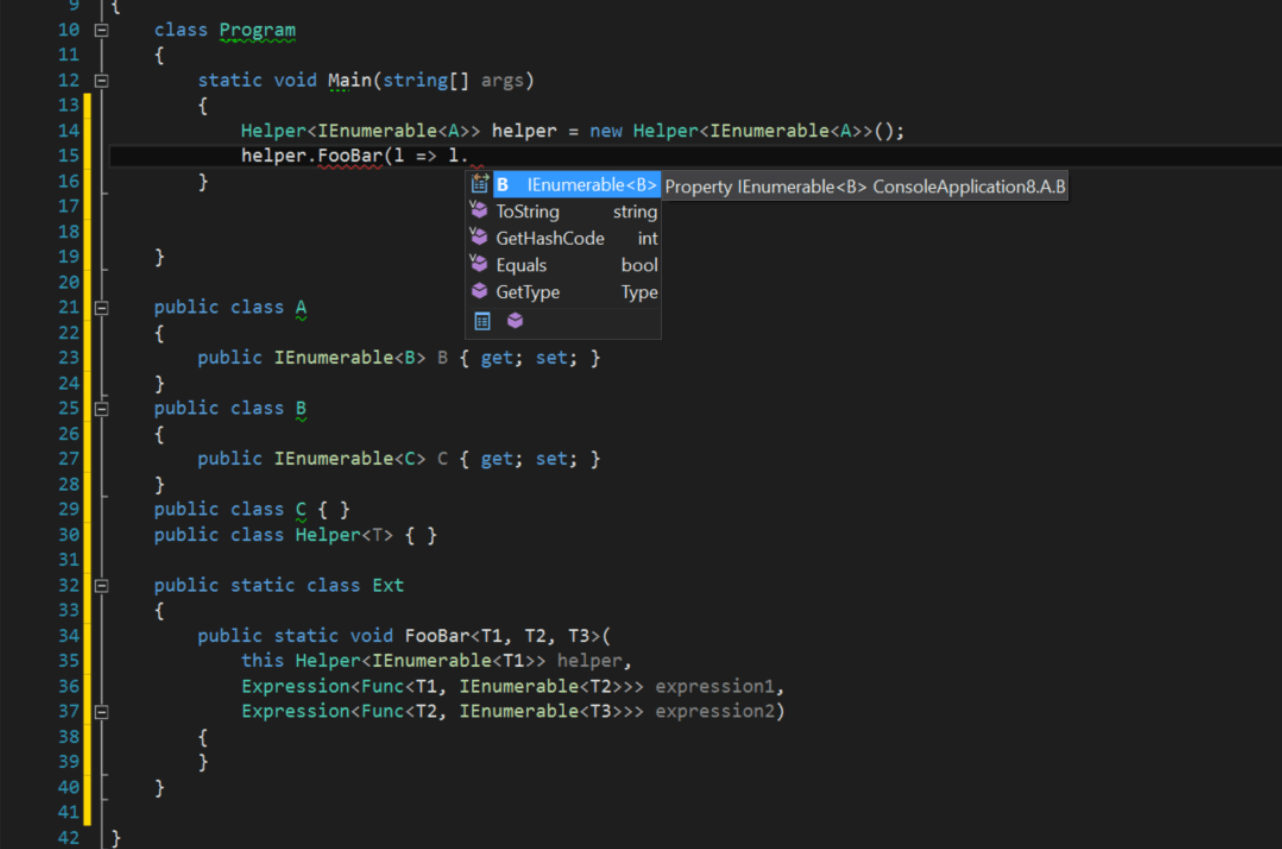This screenshot has width=1282, height=849.
Task: Toggle the fold box next to the Main method
Action: (101, 80)
